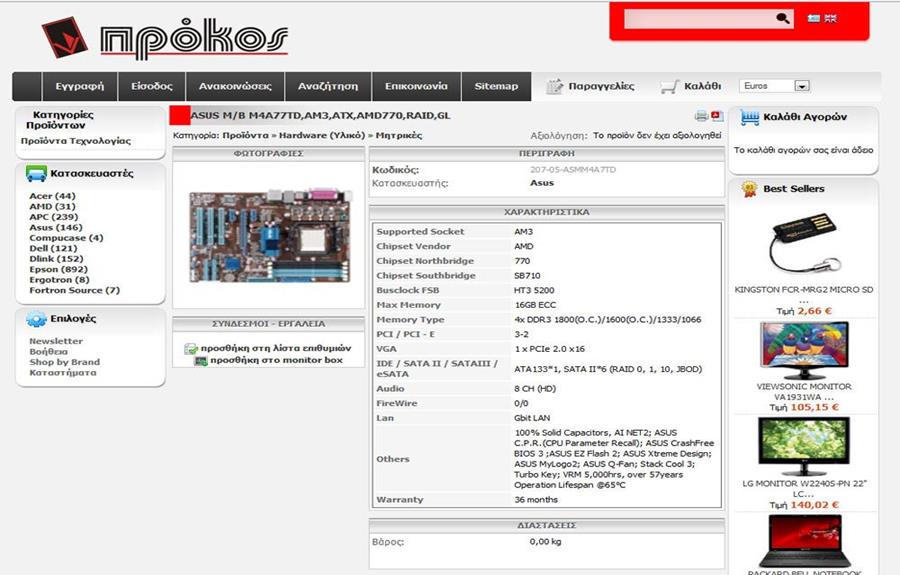Click the Μητρικές breadcrumb link
The width and height of the screenshot is (900, 575).
click(x=398, y=135)
